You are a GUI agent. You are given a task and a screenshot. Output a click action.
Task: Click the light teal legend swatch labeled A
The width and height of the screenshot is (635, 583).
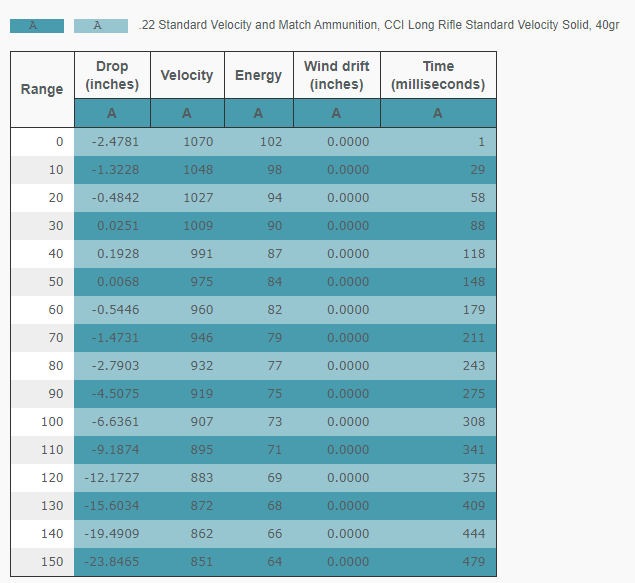tap(100, 25)
